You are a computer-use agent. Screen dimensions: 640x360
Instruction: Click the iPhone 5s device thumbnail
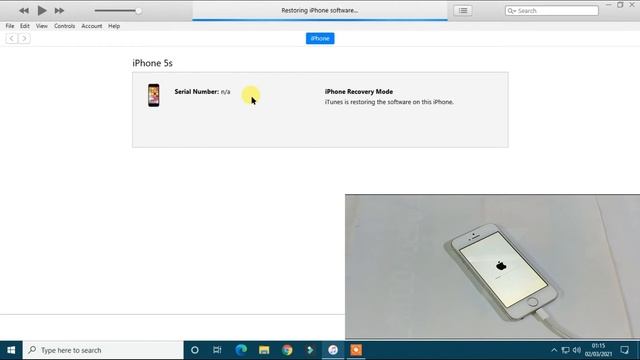pyautogui.click(x=154, y=95)
